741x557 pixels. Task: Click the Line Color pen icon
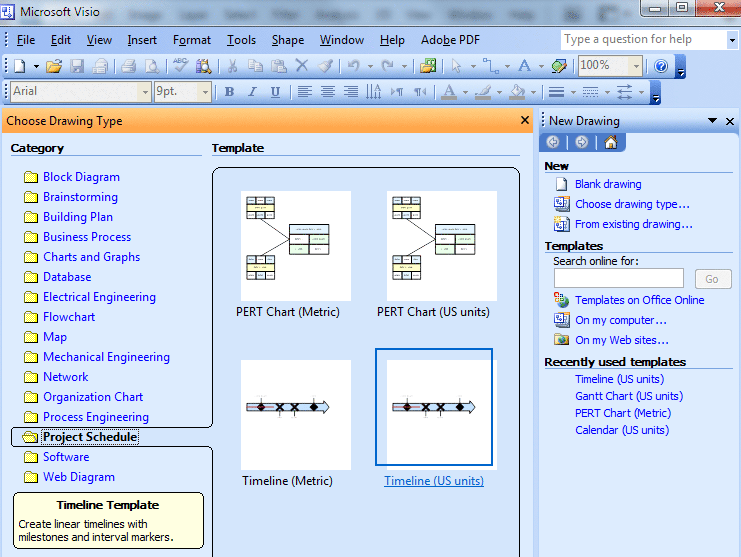[483, 92]
